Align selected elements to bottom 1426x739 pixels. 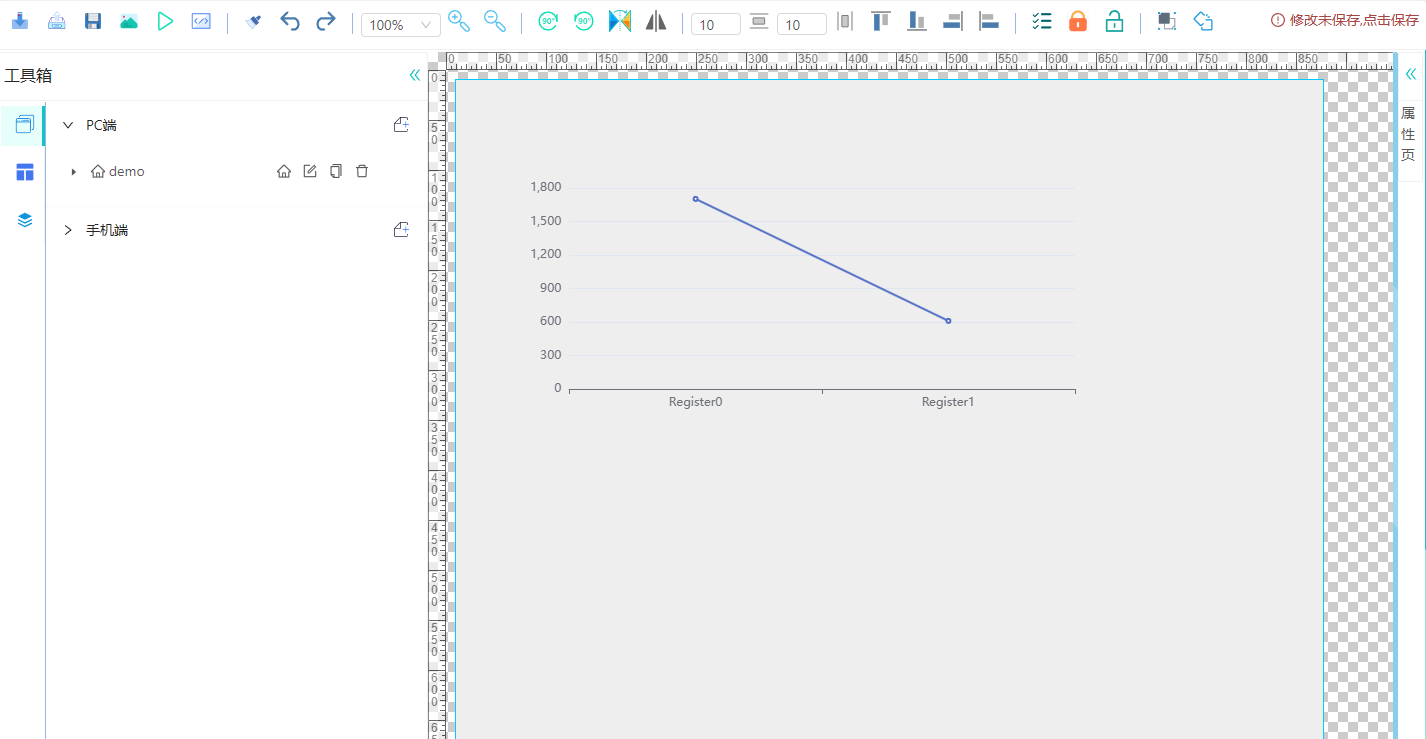click(917, 21)
